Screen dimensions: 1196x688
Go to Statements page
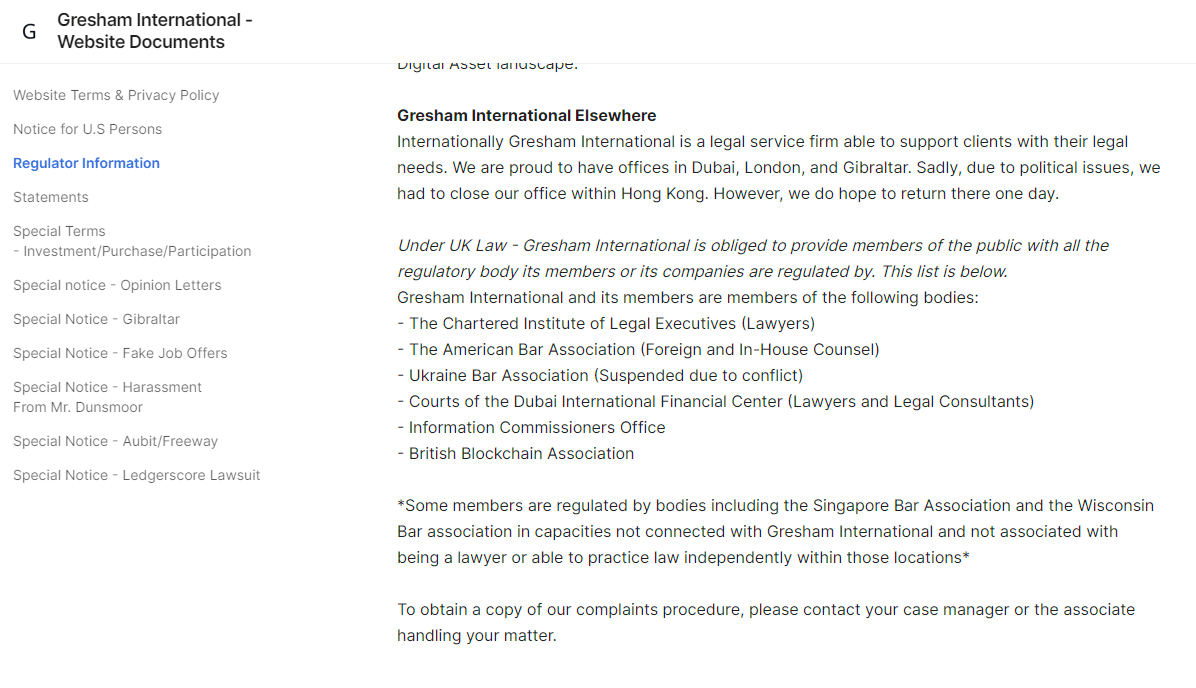click(50, 198)
